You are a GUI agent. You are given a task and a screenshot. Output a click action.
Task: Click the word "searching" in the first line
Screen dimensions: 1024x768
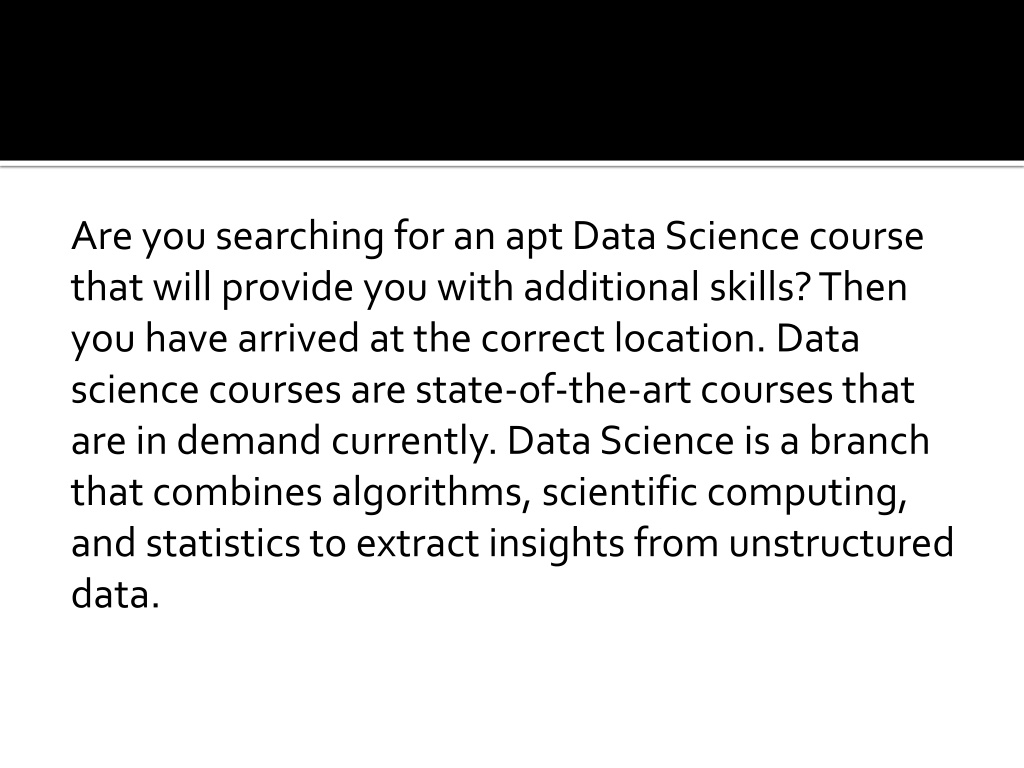299,237
